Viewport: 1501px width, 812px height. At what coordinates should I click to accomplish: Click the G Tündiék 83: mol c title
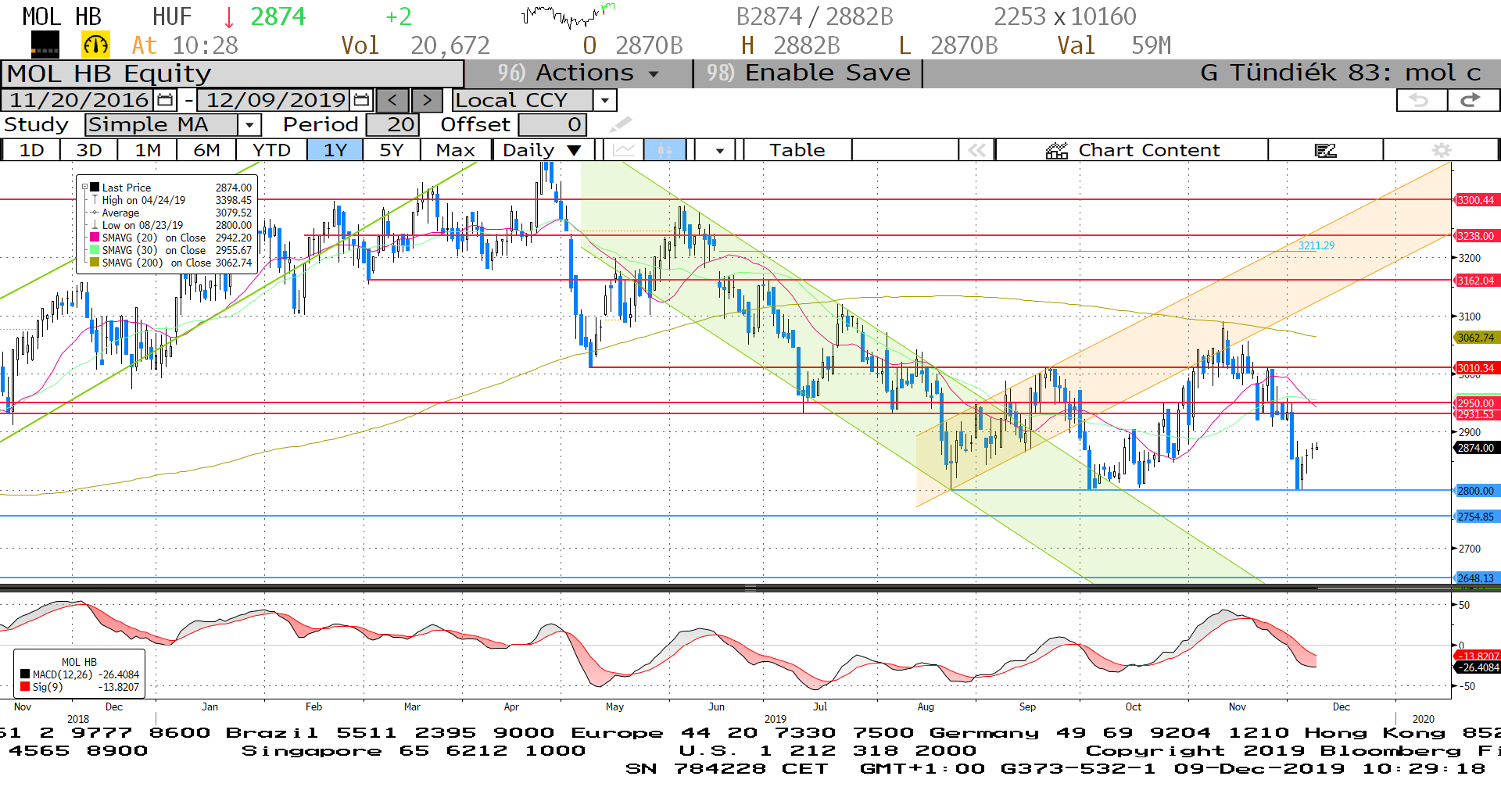(1340, 73)
